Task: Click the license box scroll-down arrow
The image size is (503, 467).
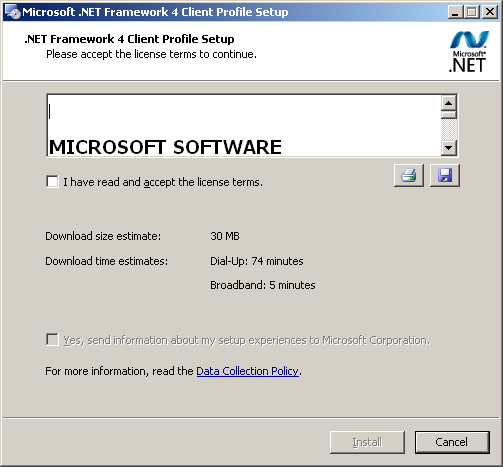Action: [449, 148]
